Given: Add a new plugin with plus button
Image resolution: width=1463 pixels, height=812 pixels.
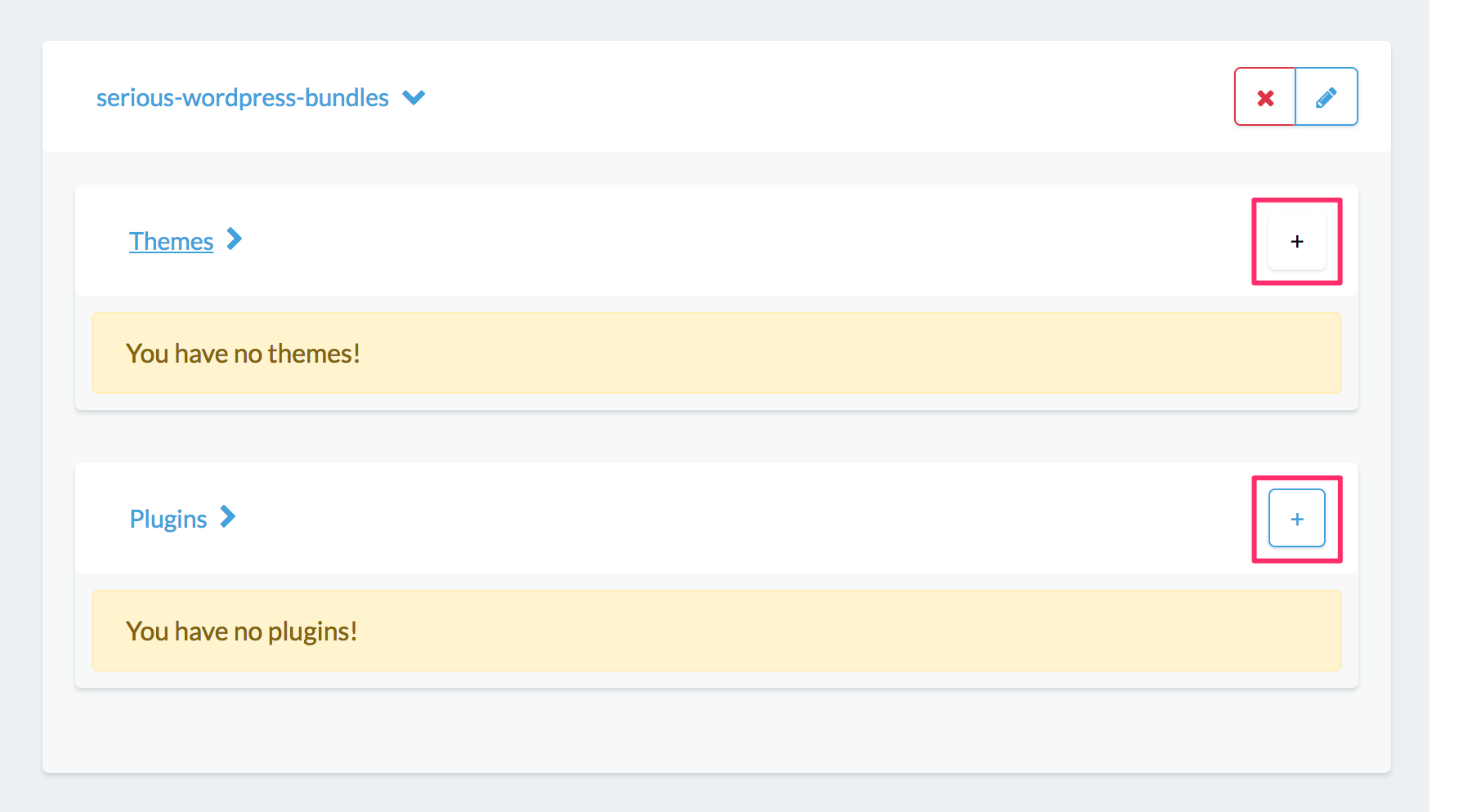Looking at the screenshot, I should tap(1297, 519).
